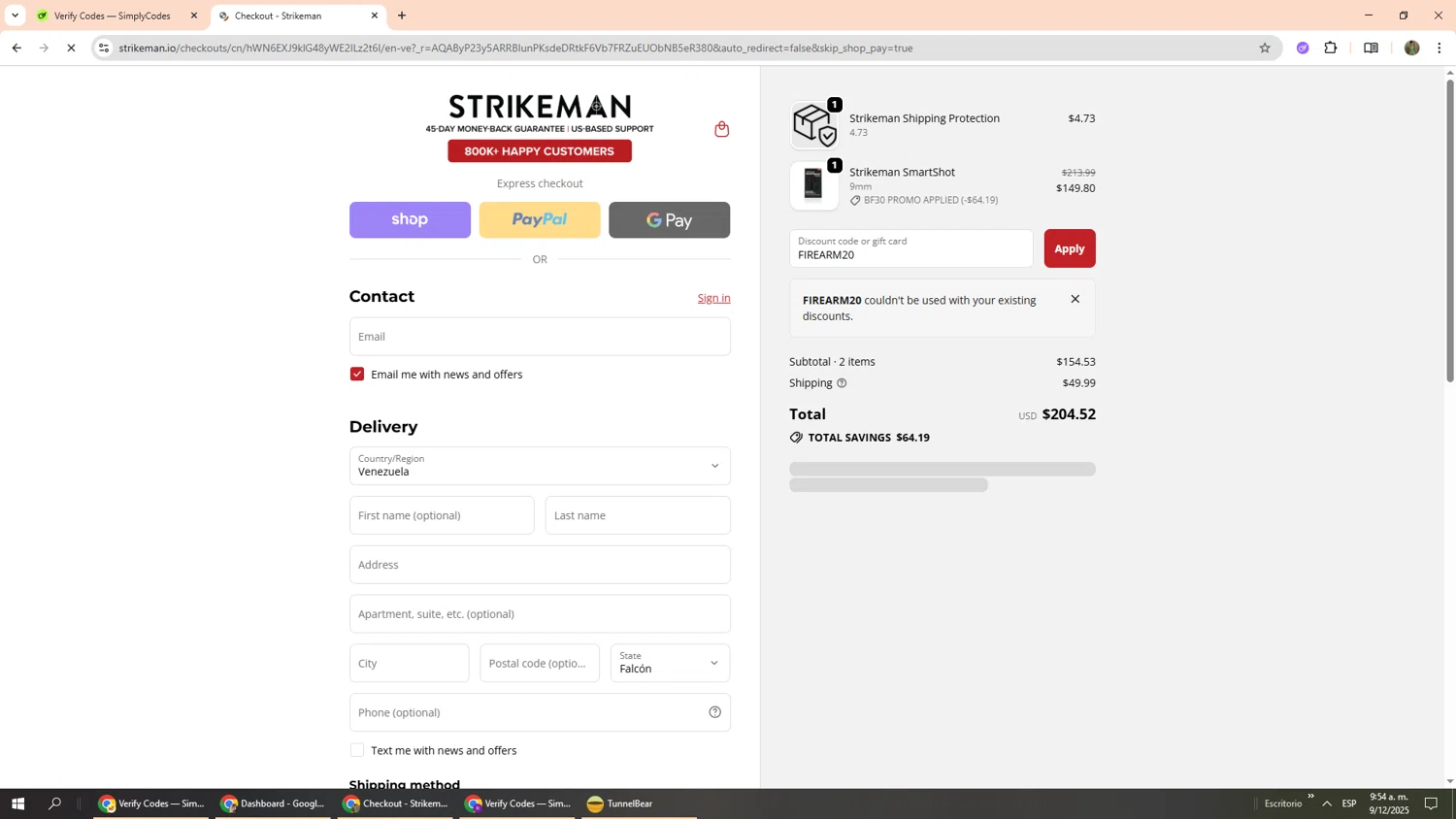The width and height of the screenshot is (1456, 819).
Task: Open the Chrome profile avatar
Action: pyautogui.click(x=1411, y=48)
